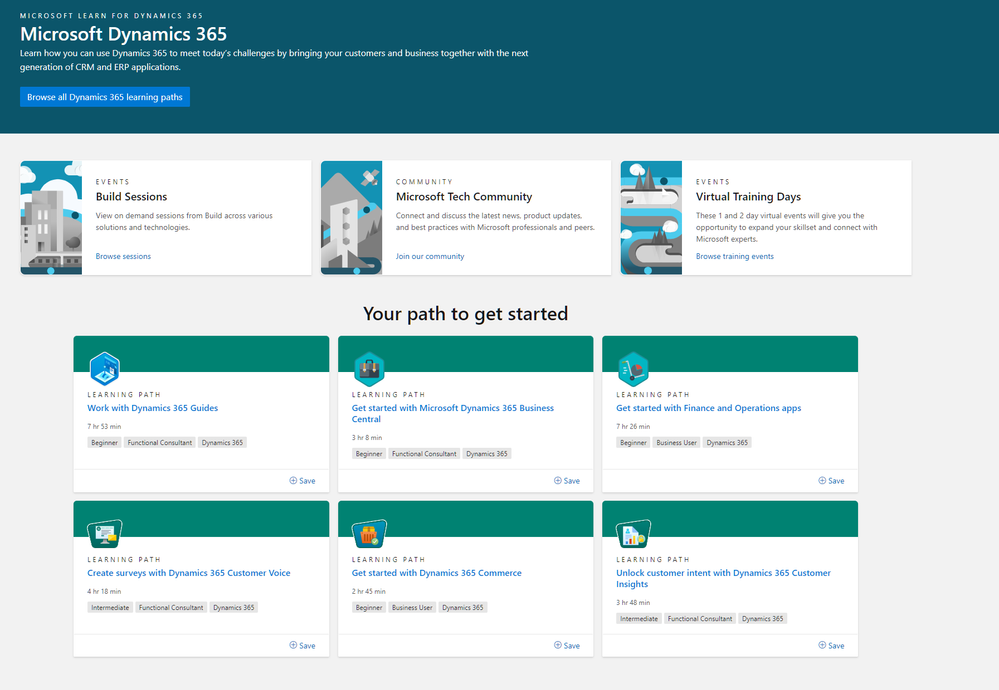The width and height of the screenshot is (999, 690).
Task: Click the Your path to get started heading
Action: coord(465,313)
